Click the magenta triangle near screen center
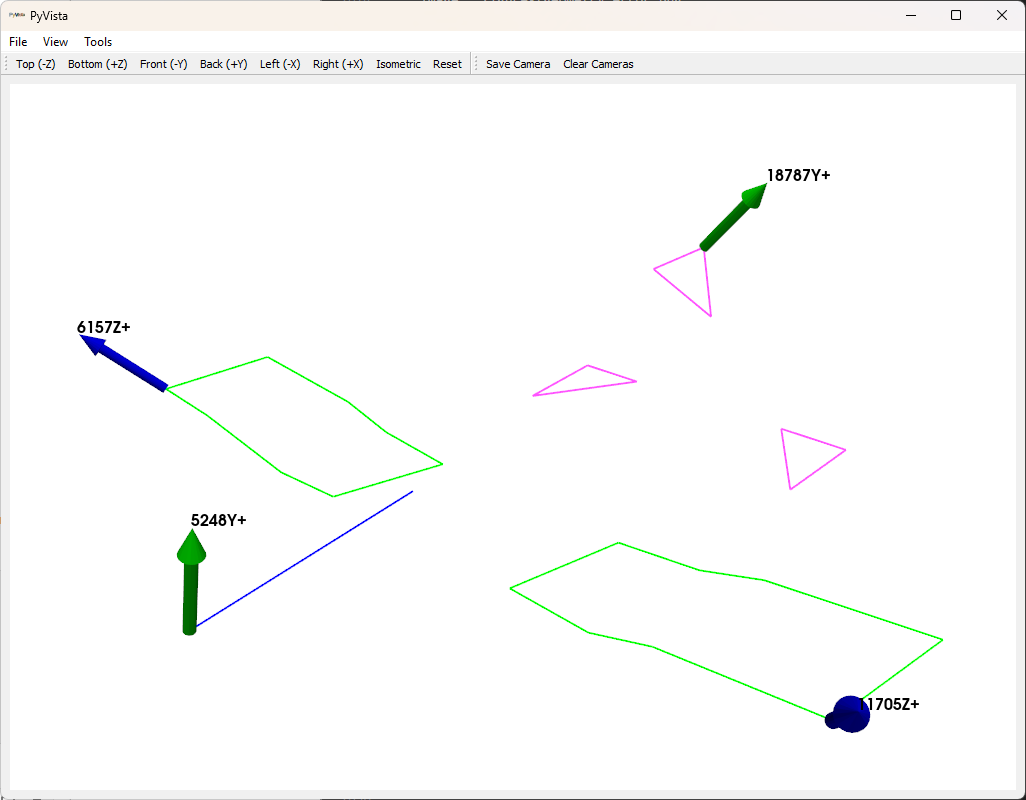This screenshot has width=1026, height=800. [584, 381]
